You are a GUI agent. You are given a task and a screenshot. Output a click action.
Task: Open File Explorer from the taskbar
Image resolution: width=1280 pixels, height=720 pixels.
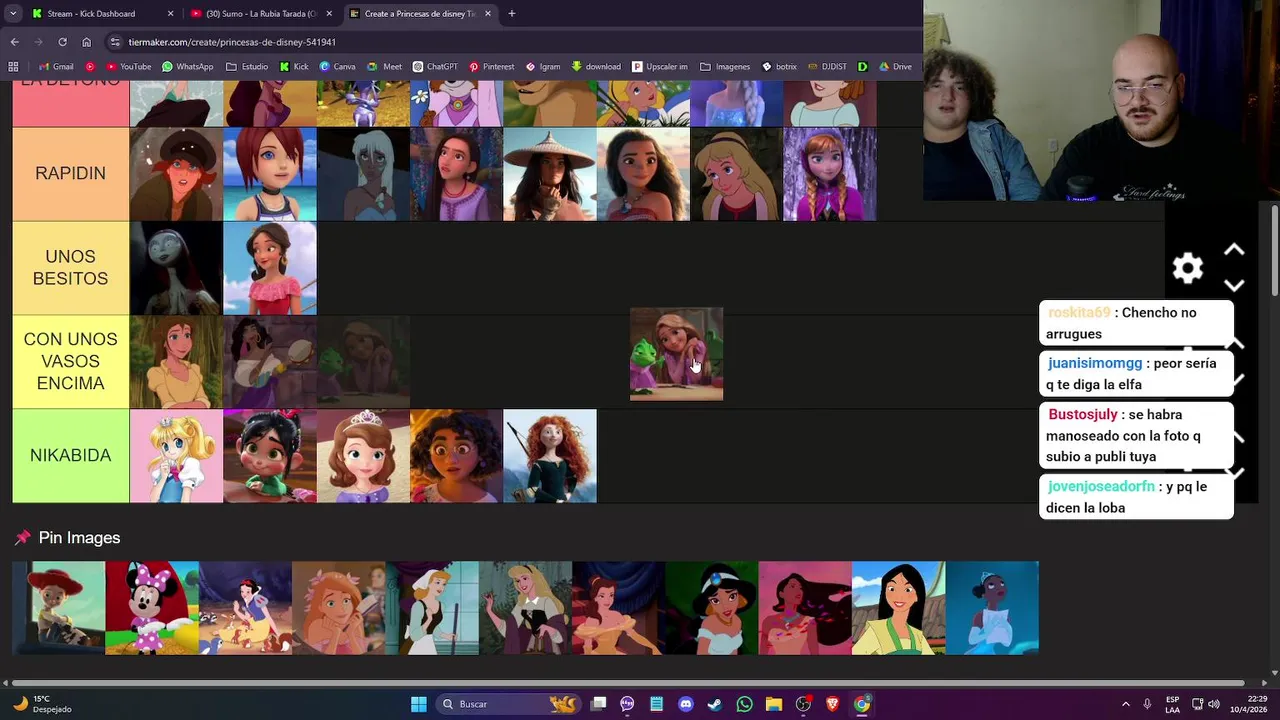773,704
